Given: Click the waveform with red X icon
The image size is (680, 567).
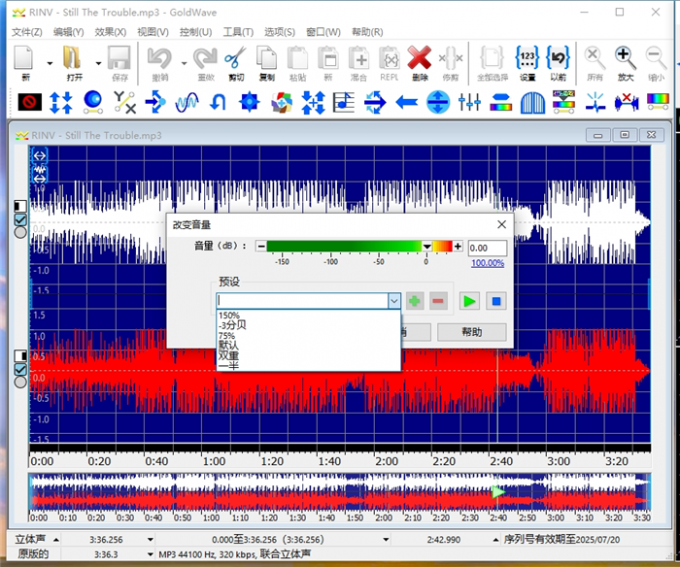Looking at the screenshot, I should click(626, 102).
